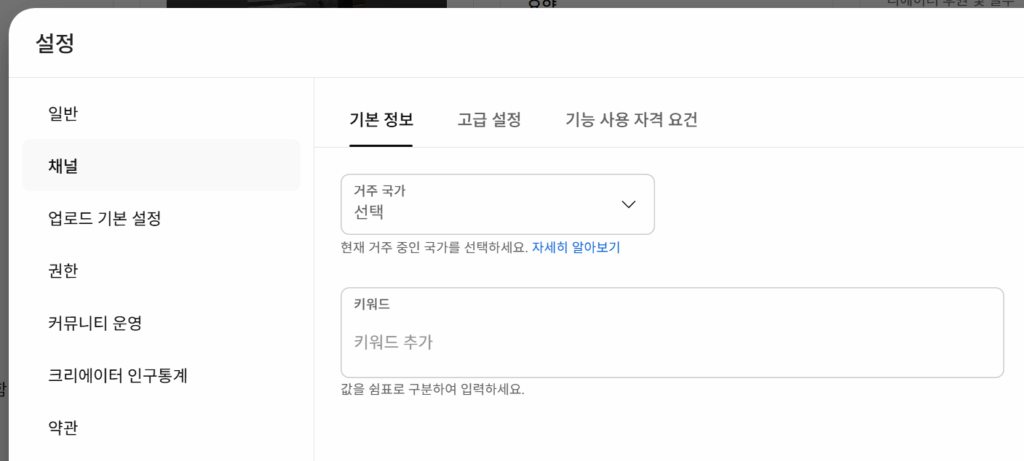This screenshot has height=461, width=1024.
Task: Select the 기본 정보 tab
Action: 381,120
